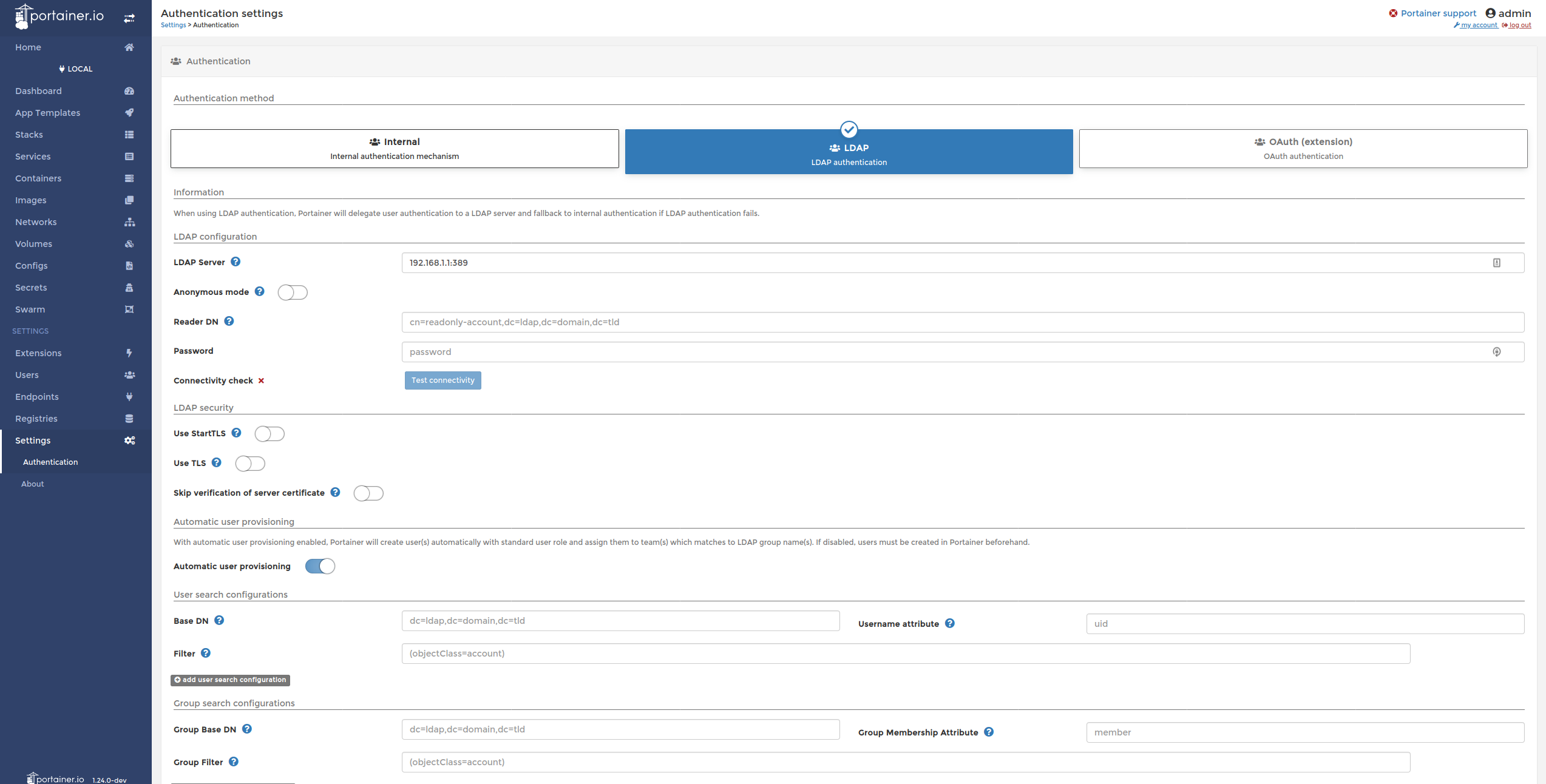1546x784 pixels.
Task: Click the Anonymous mode help icon
Action: 260,291
